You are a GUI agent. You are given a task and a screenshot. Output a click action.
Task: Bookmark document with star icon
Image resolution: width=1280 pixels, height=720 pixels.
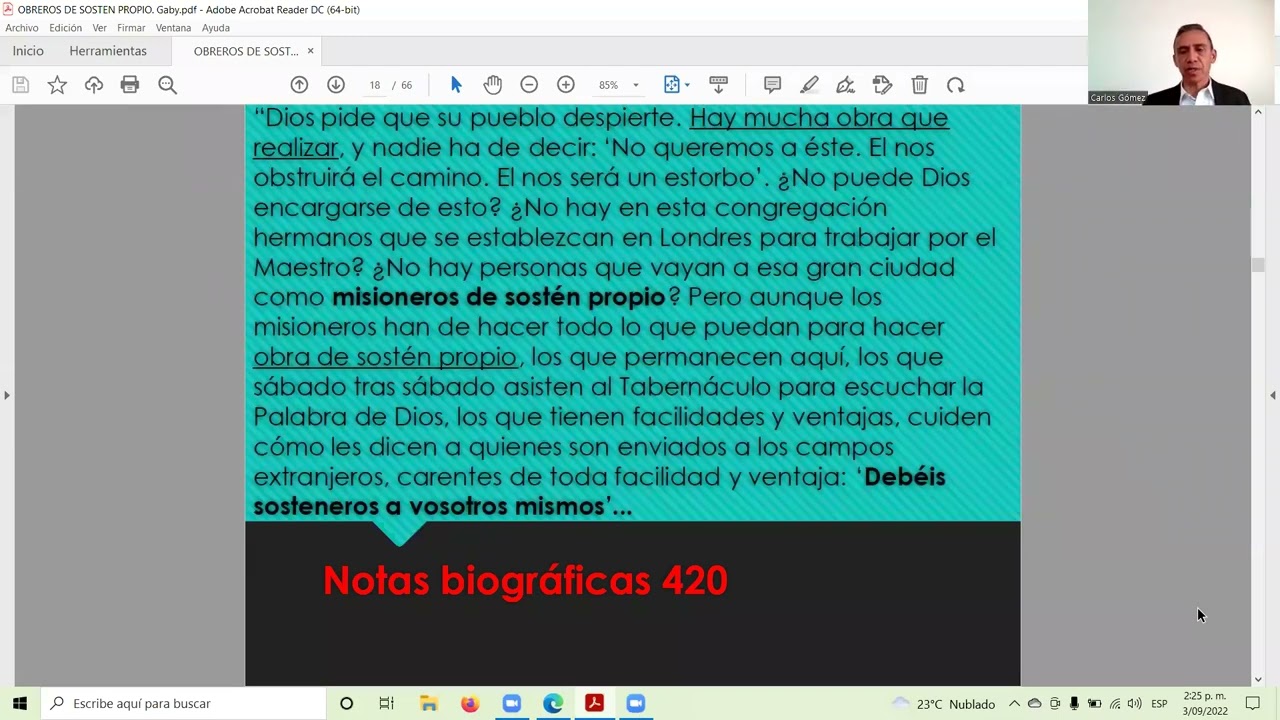coord(57,85)
